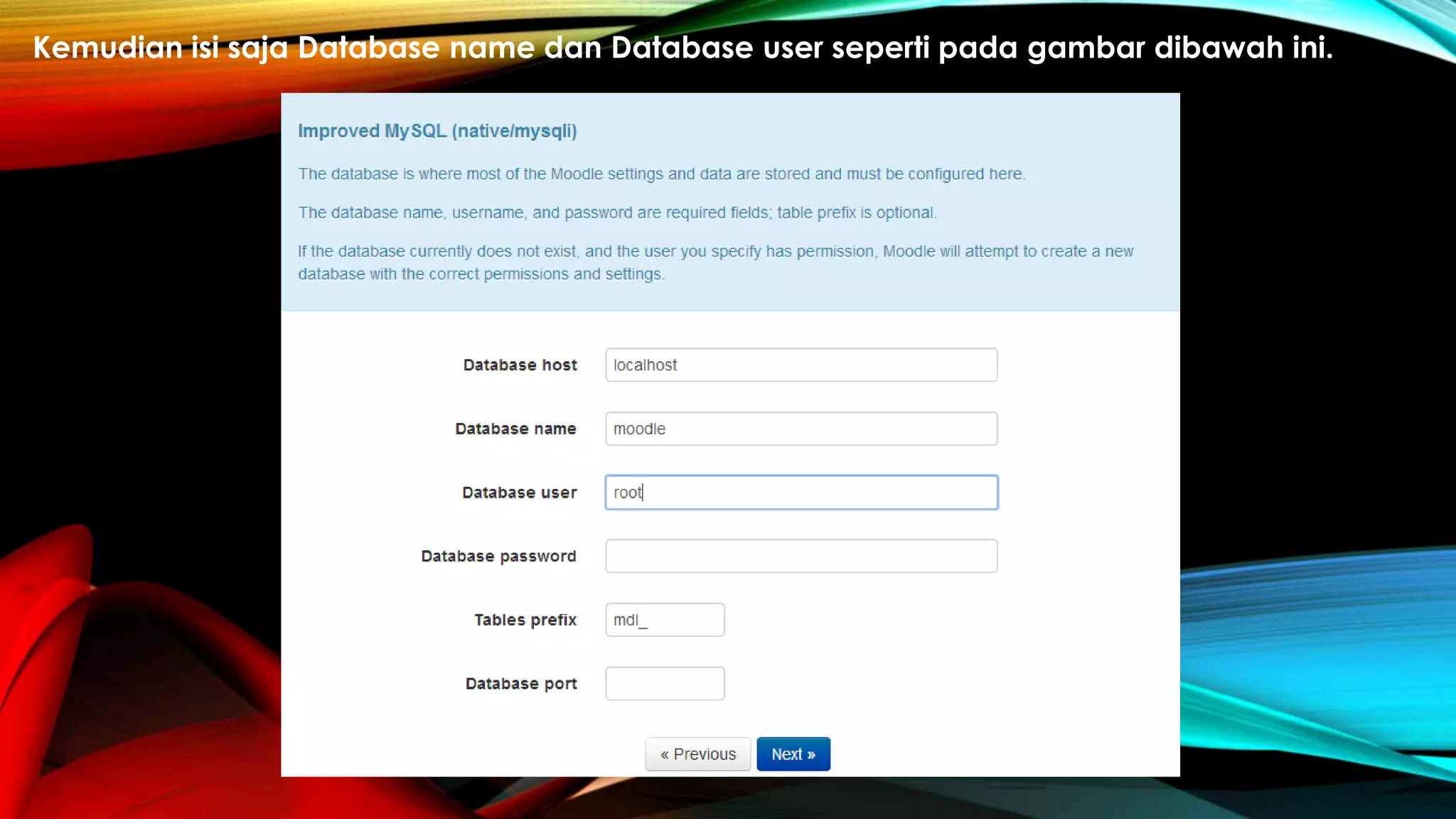This screenshot has width=1456, height=819.
Task: Proceed with the Next button
Action: click(x=793, y=754)
